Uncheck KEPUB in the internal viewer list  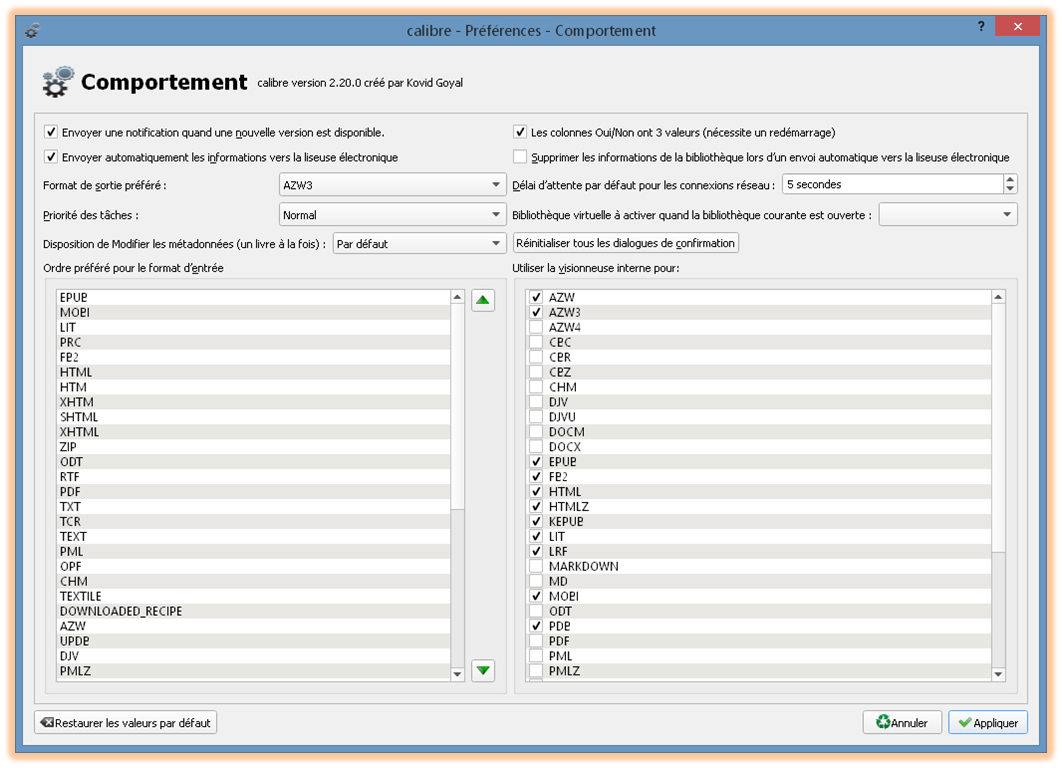[536, 521]
